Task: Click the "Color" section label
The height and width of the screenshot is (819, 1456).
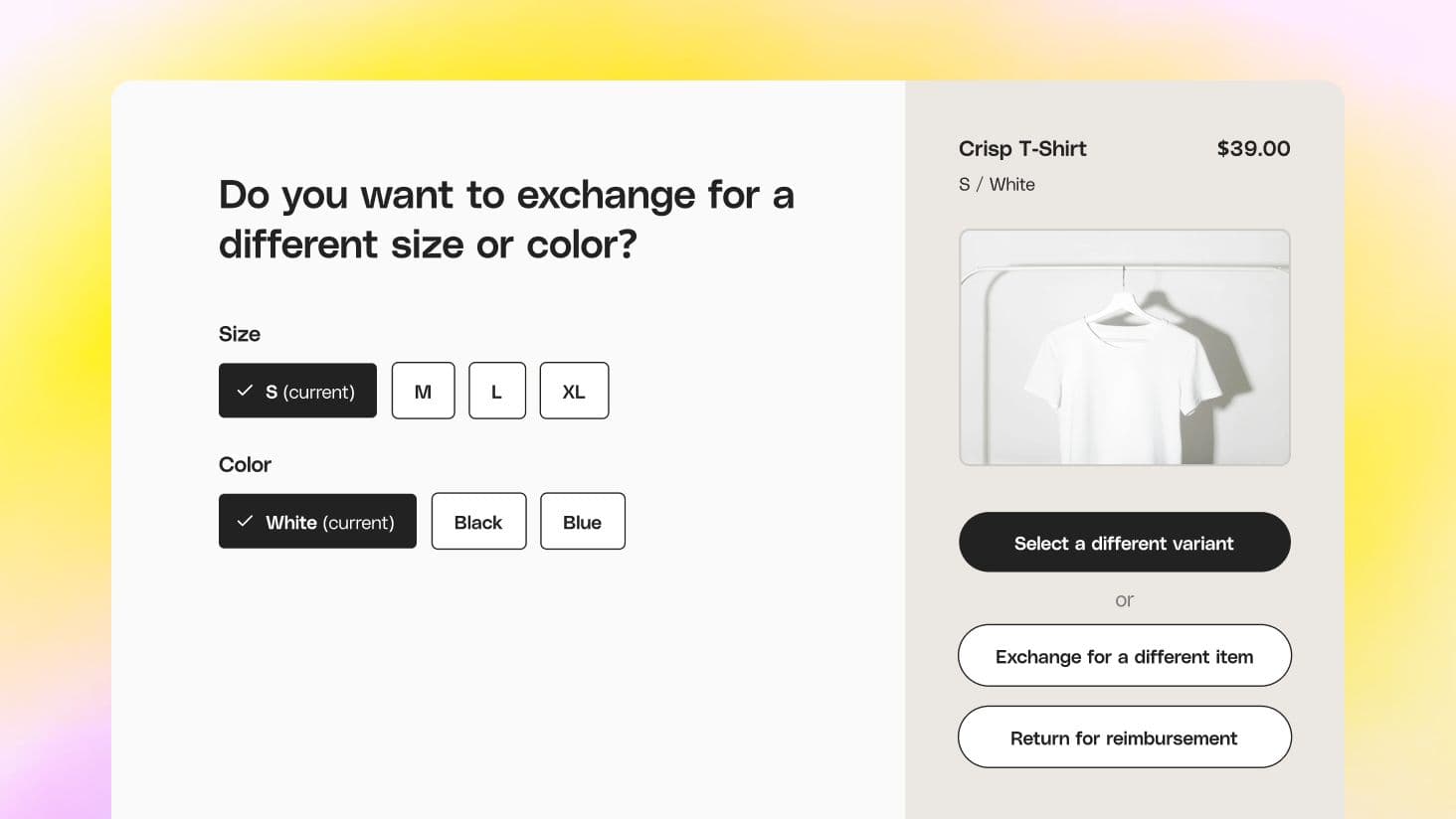Action: tap(245, 464)
